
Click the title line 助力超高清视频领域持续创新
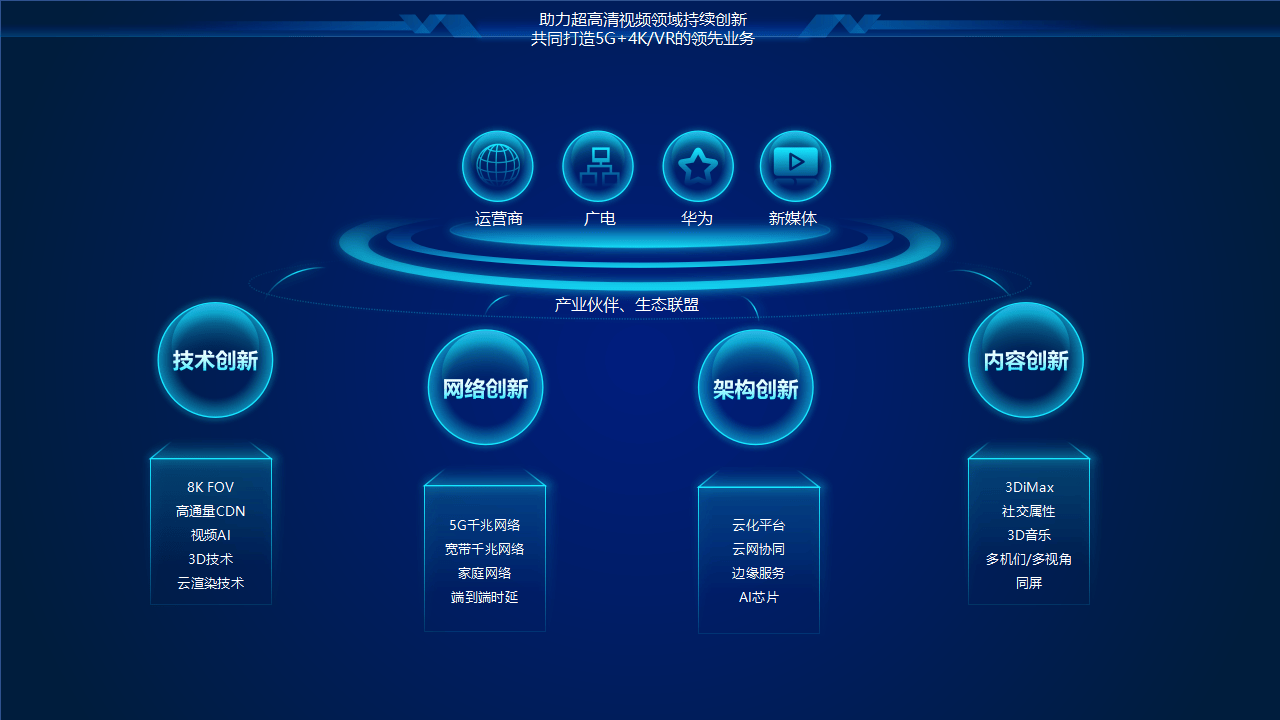(x=643, y=19)
